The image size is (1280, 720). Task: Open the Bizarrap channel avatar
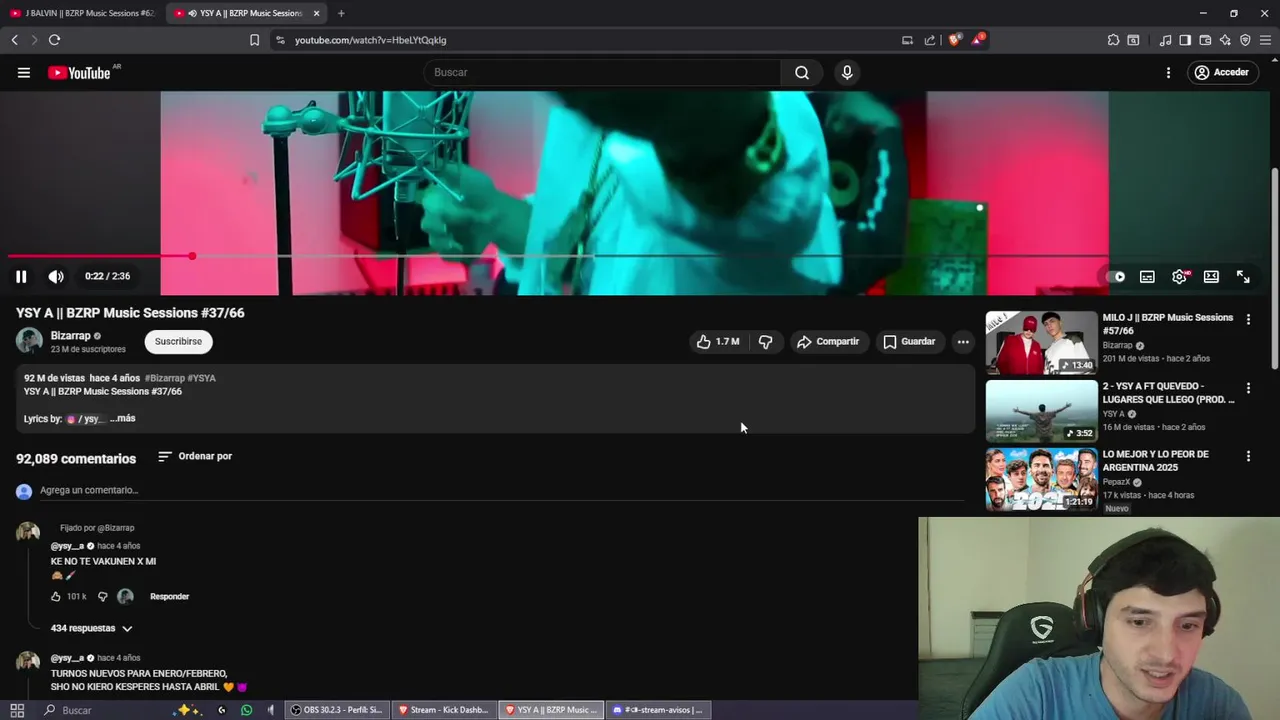[x=29, y=341]
